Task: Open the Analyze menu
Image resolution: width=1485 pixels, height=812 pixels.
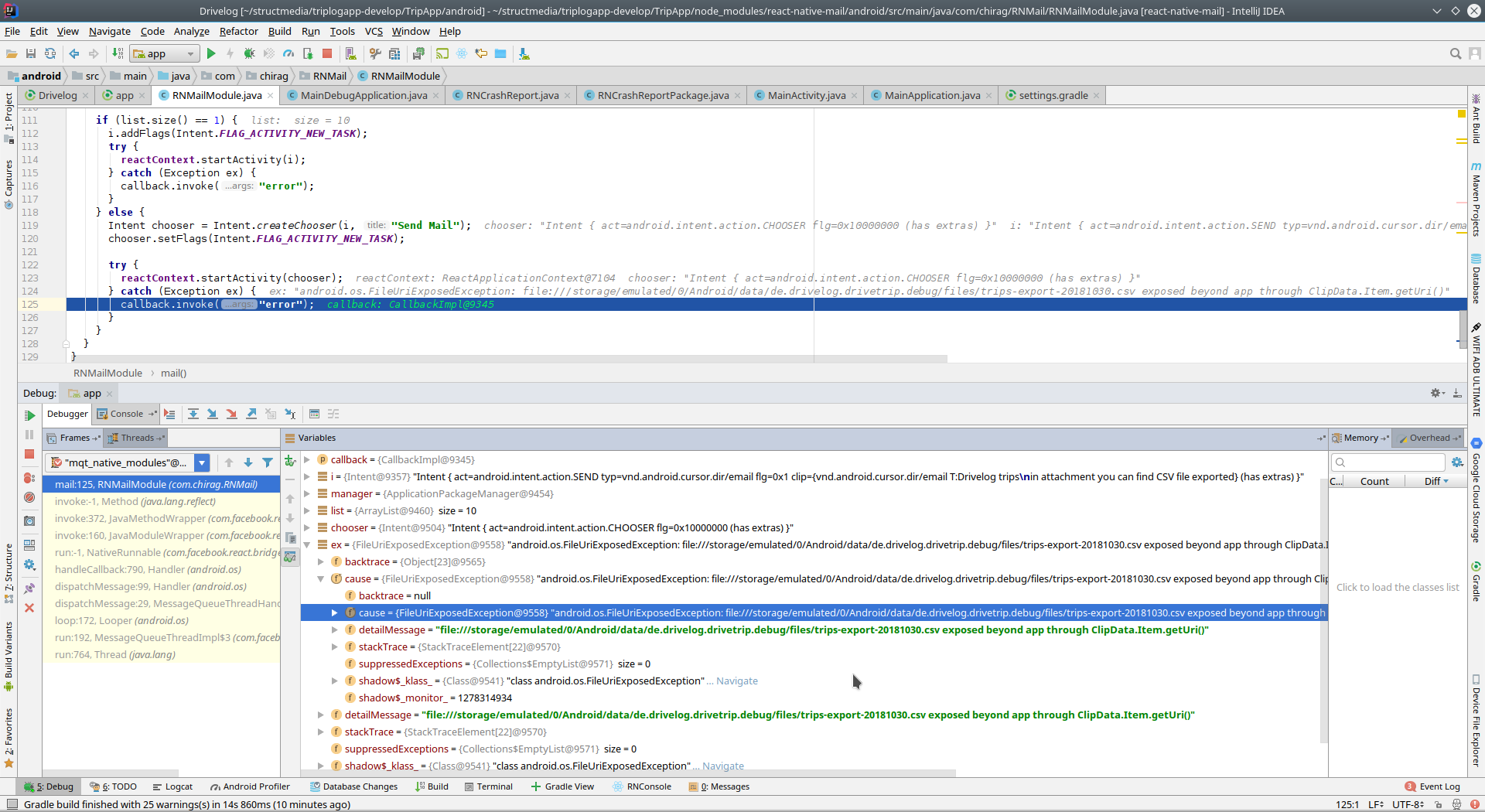Action: coord(192,31)
